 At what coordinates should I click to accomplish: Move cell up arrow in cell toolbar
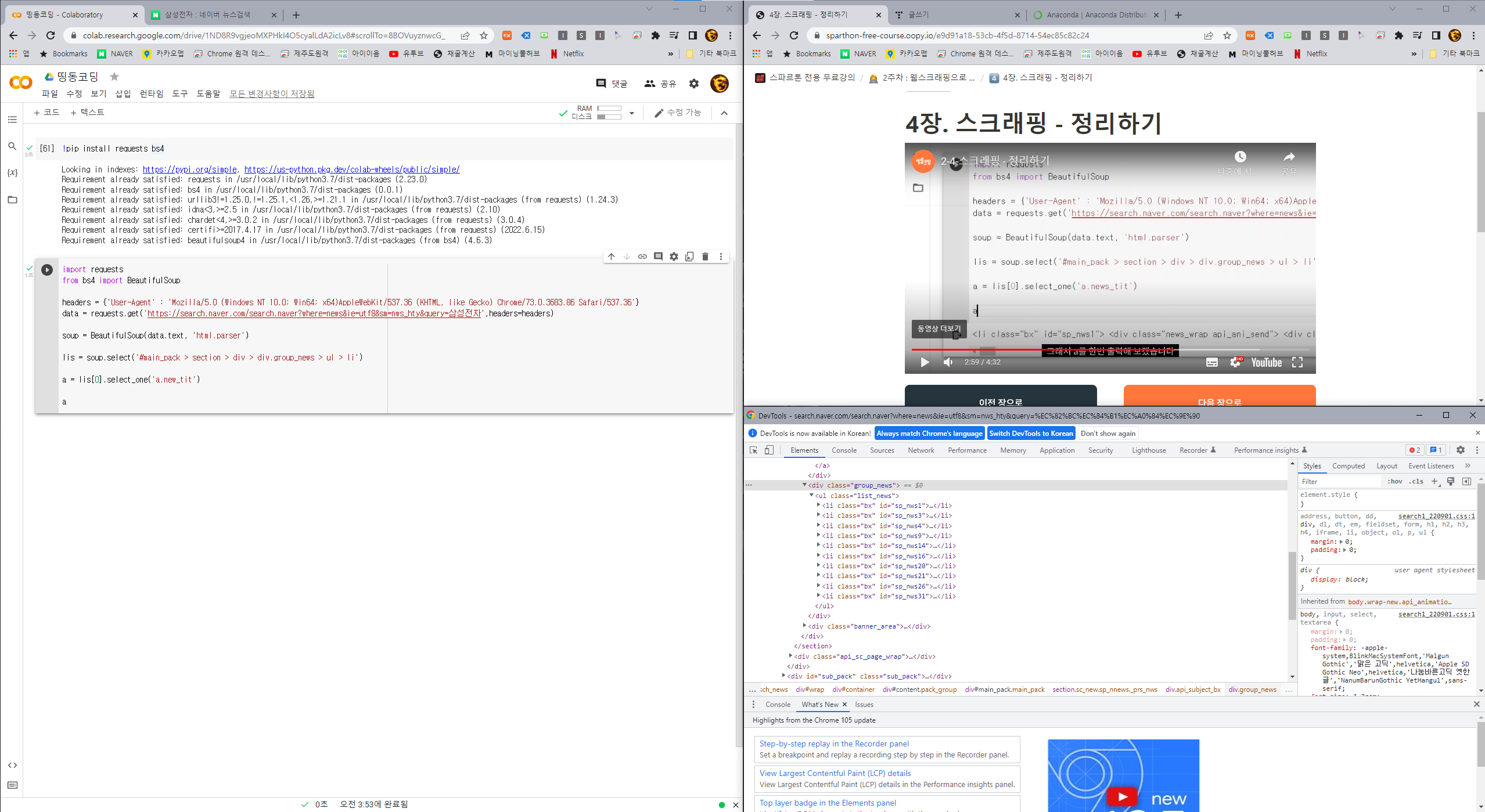point(611,257)
